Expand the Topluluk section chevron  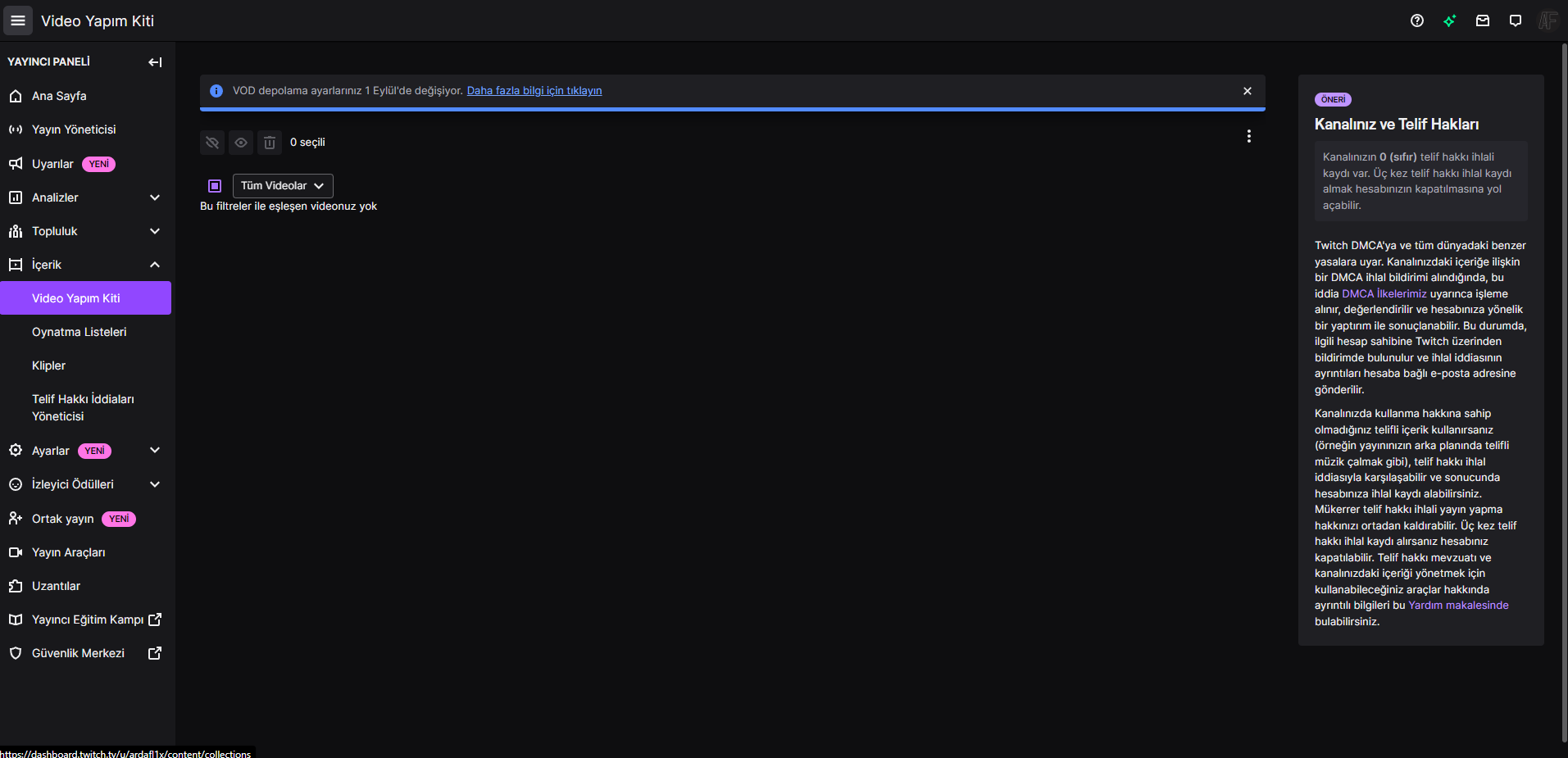point(155,231)
